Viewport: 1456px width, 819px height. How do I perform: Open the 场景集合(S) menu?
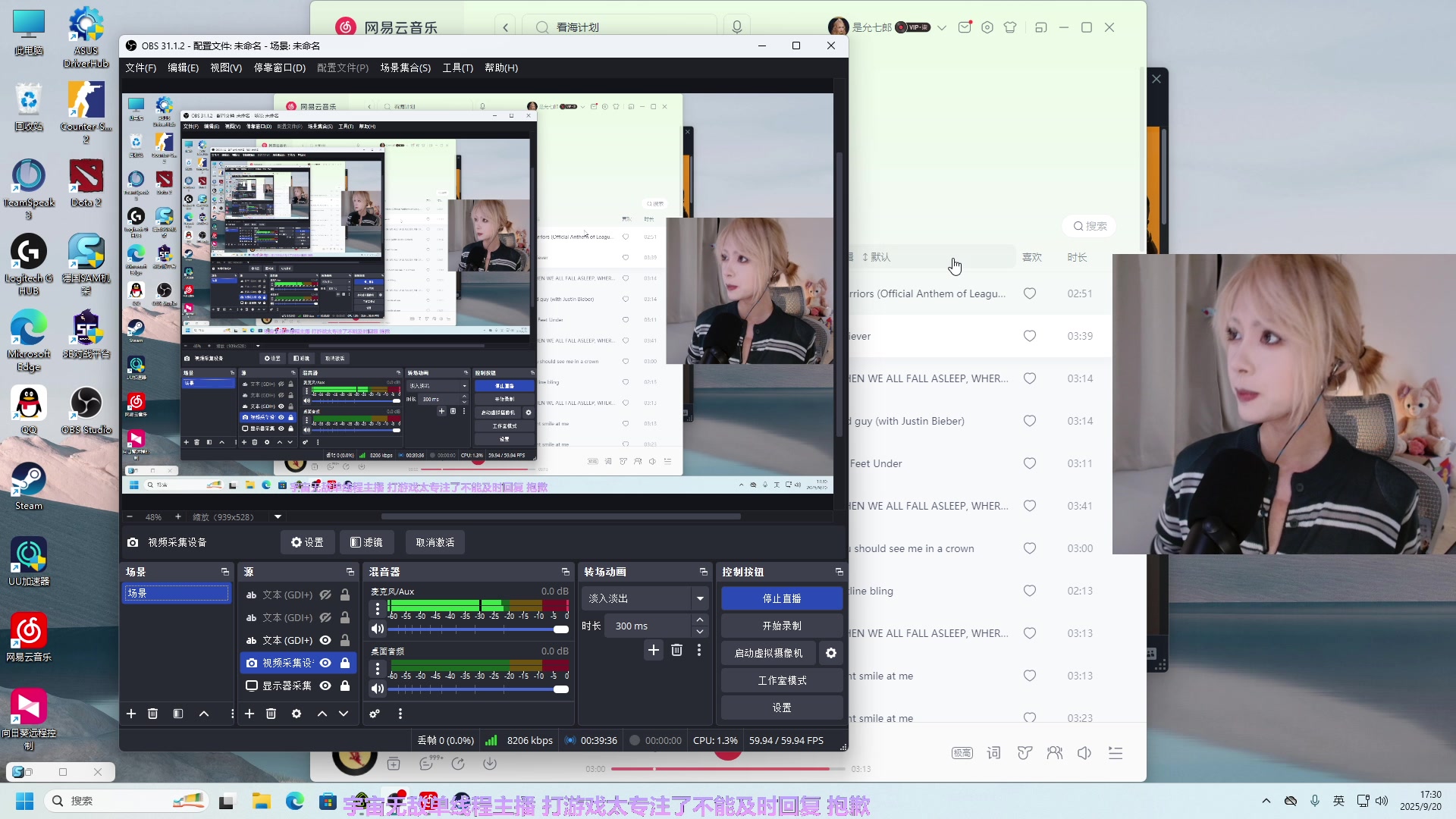(x=406, y=67)
